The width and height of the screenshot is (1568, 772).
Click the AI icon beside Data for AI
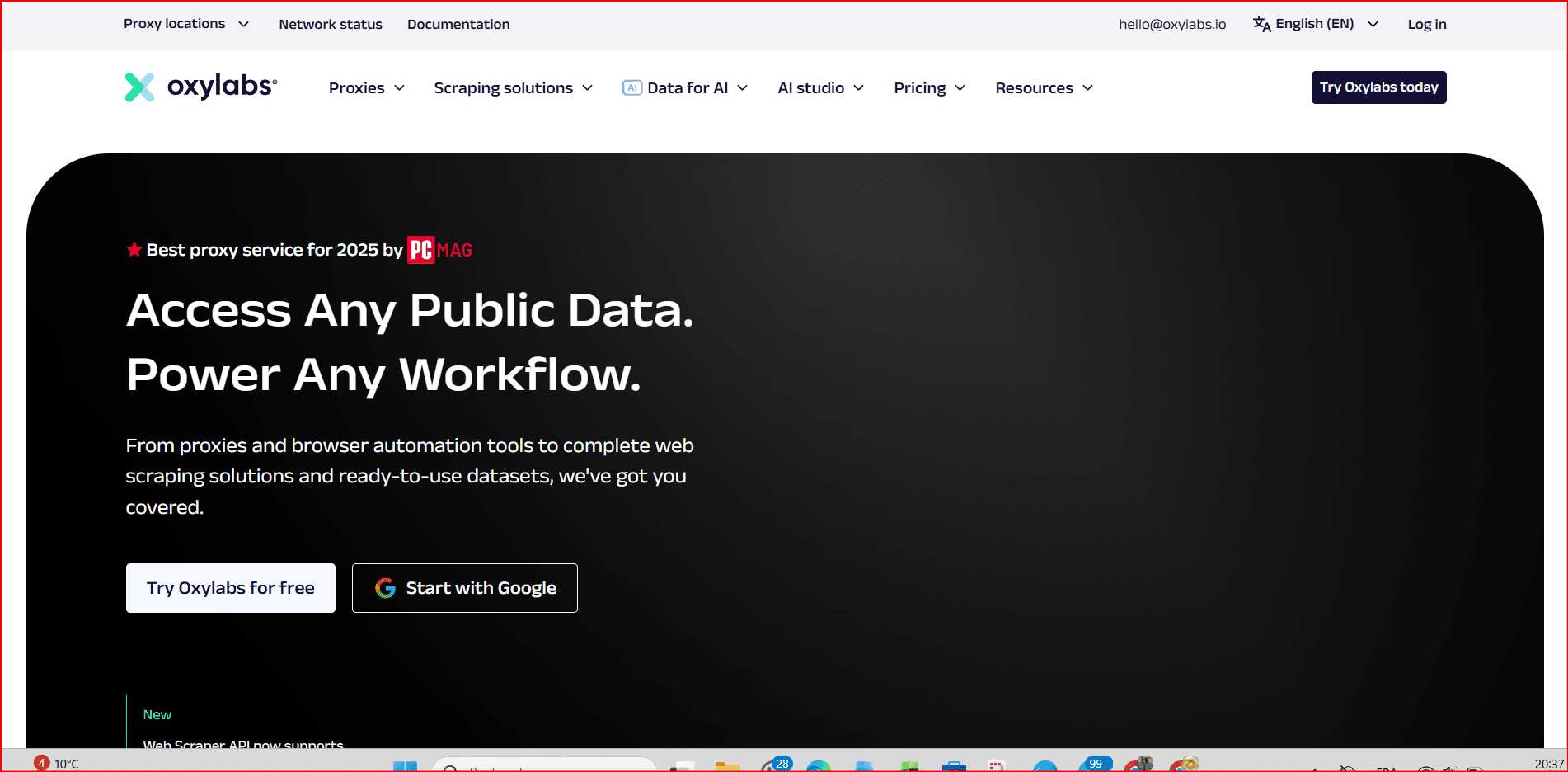pos(631,88)
